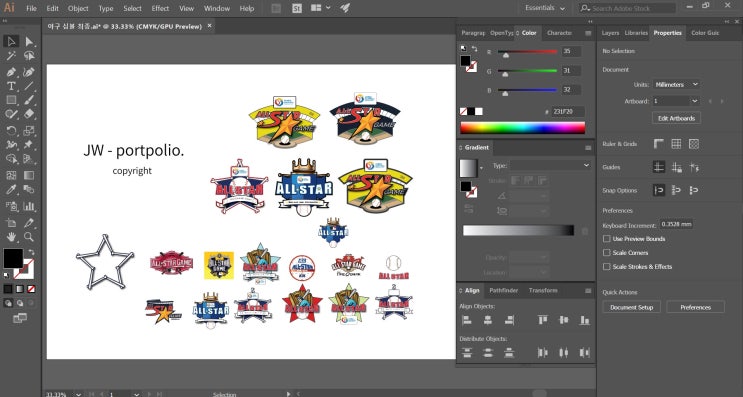Click the Document Setup button
743x397 pixels.
(x=631, y=307)
